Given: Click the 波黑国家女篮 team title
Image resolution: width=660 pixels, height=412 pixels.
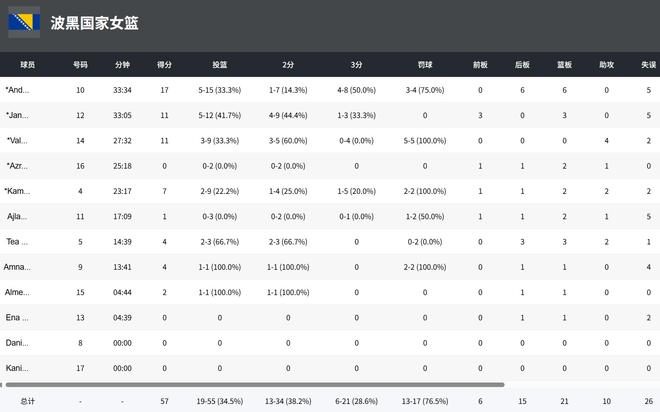Looking at the screenshot, I should pyautogui.click(x=95, y=23).
